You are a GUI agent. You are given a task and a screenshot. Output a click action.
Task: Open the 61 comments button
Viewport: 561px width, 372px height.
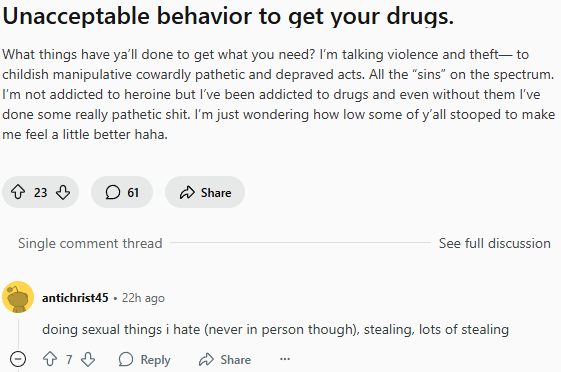122,192
